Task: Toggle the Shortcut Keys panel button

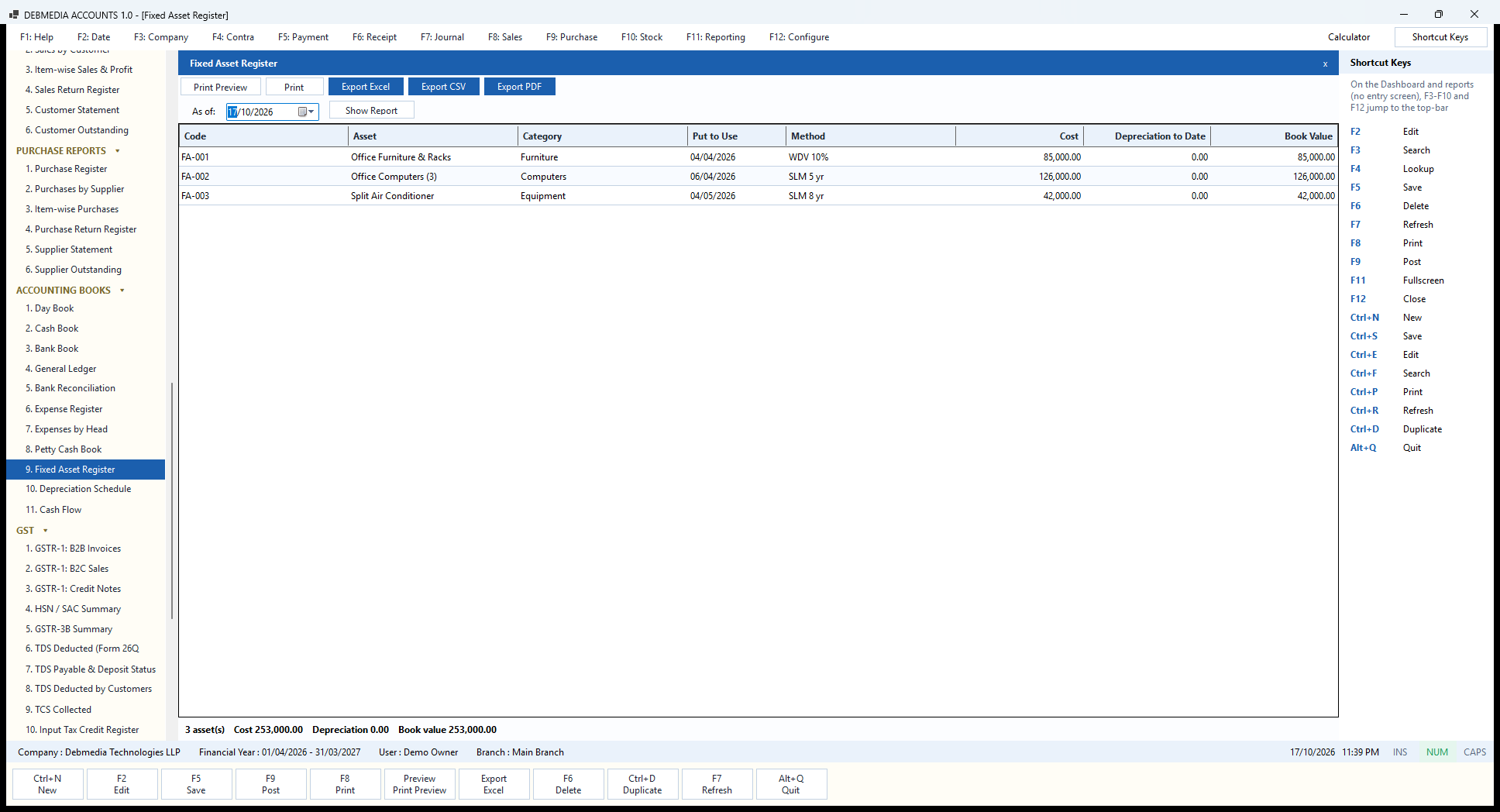Action: pos(1440,37)
